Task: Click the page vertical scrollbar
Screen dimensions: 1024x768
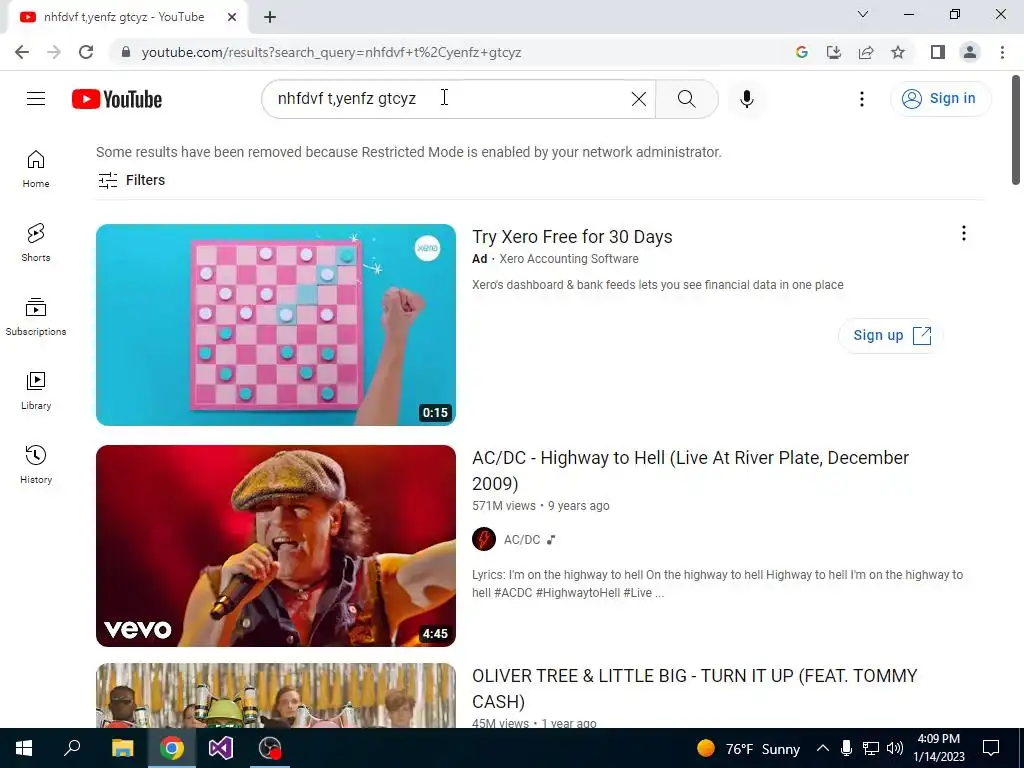Action: (x=1016, y=131)
